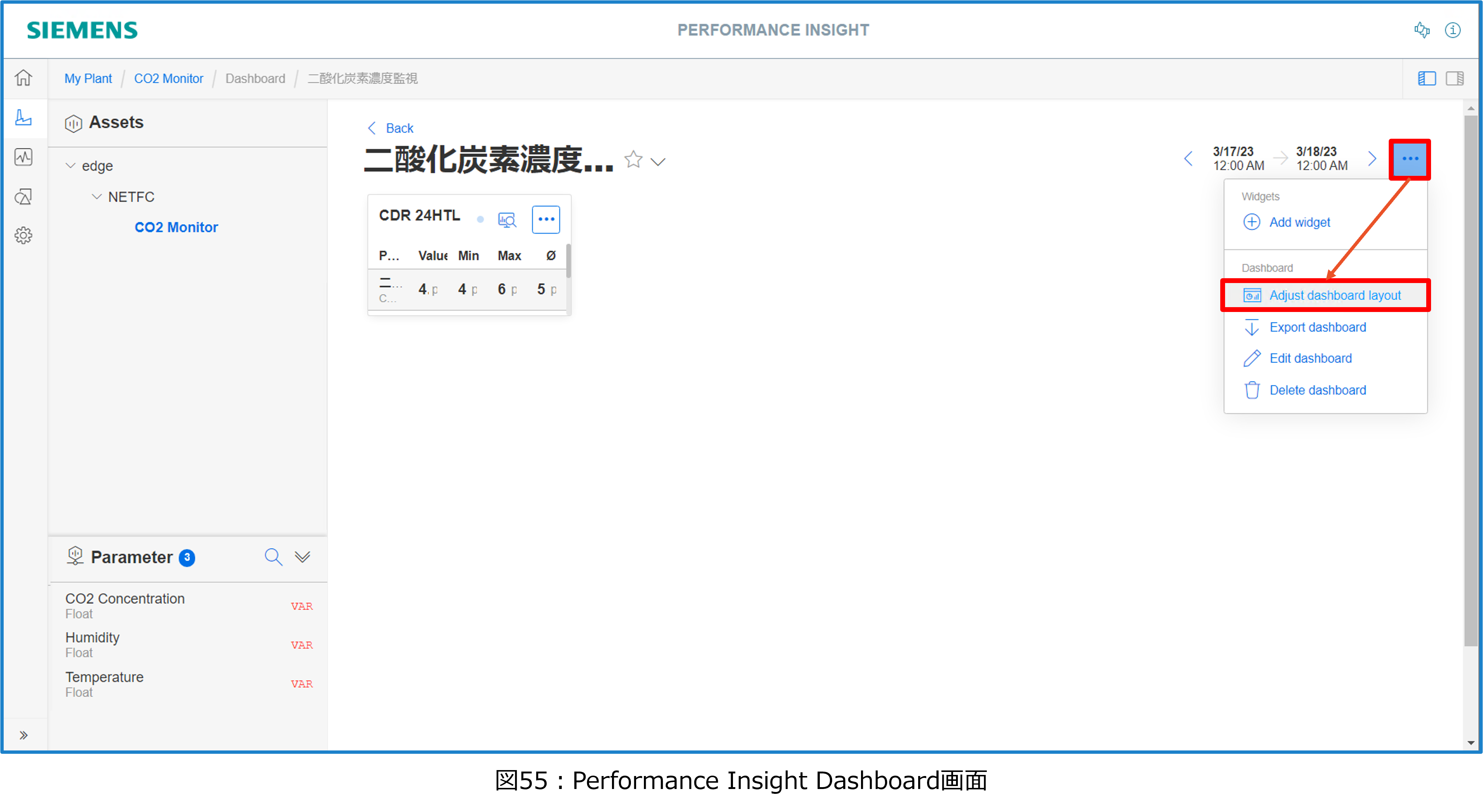The image size is (1483, 812).
Task: Click the info icon in top header
Action: click(x=1453, y=30)
